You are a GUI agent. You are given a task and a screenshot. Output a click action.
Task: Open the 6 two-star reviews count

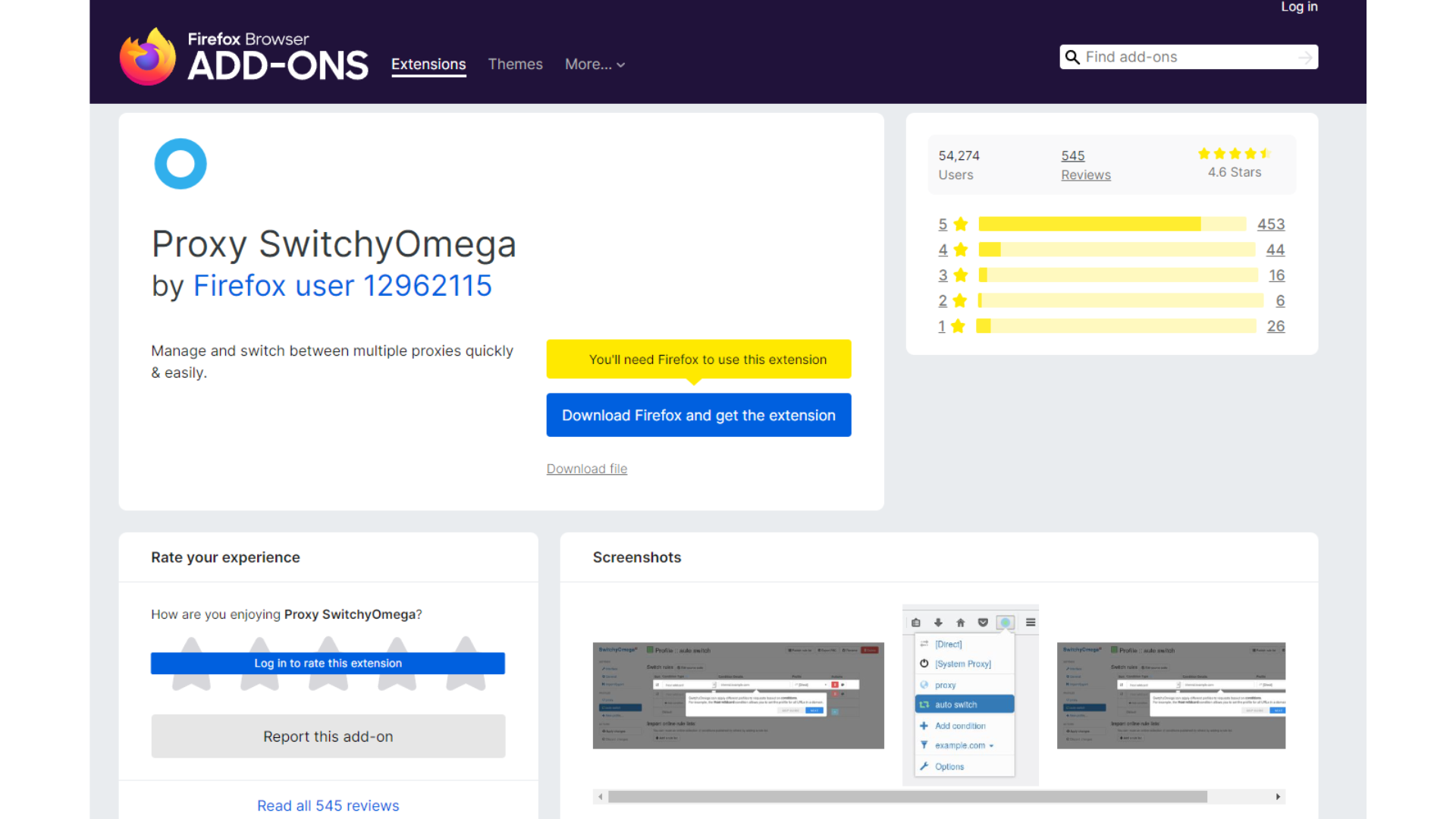[1280, 301]
